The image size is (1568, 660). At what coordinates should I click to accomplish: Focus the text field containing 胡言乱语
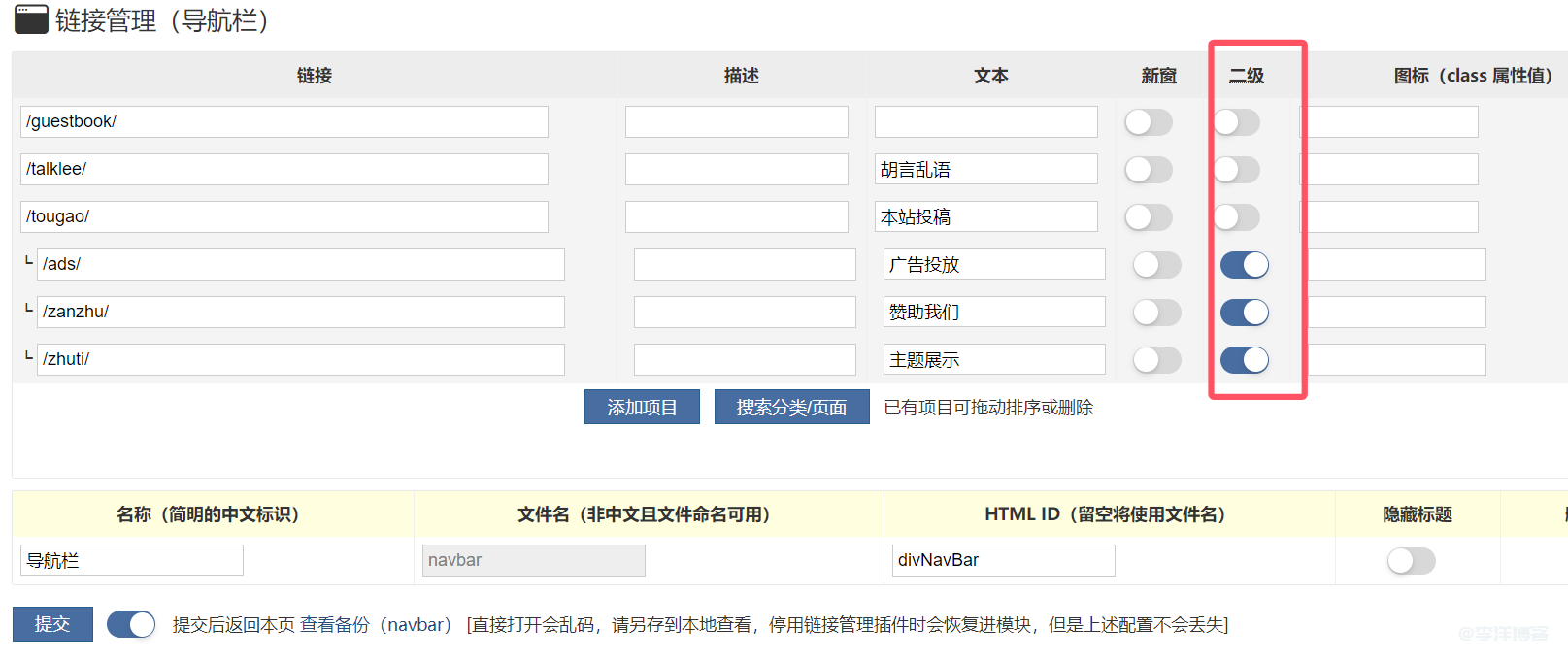click(985, 170)
